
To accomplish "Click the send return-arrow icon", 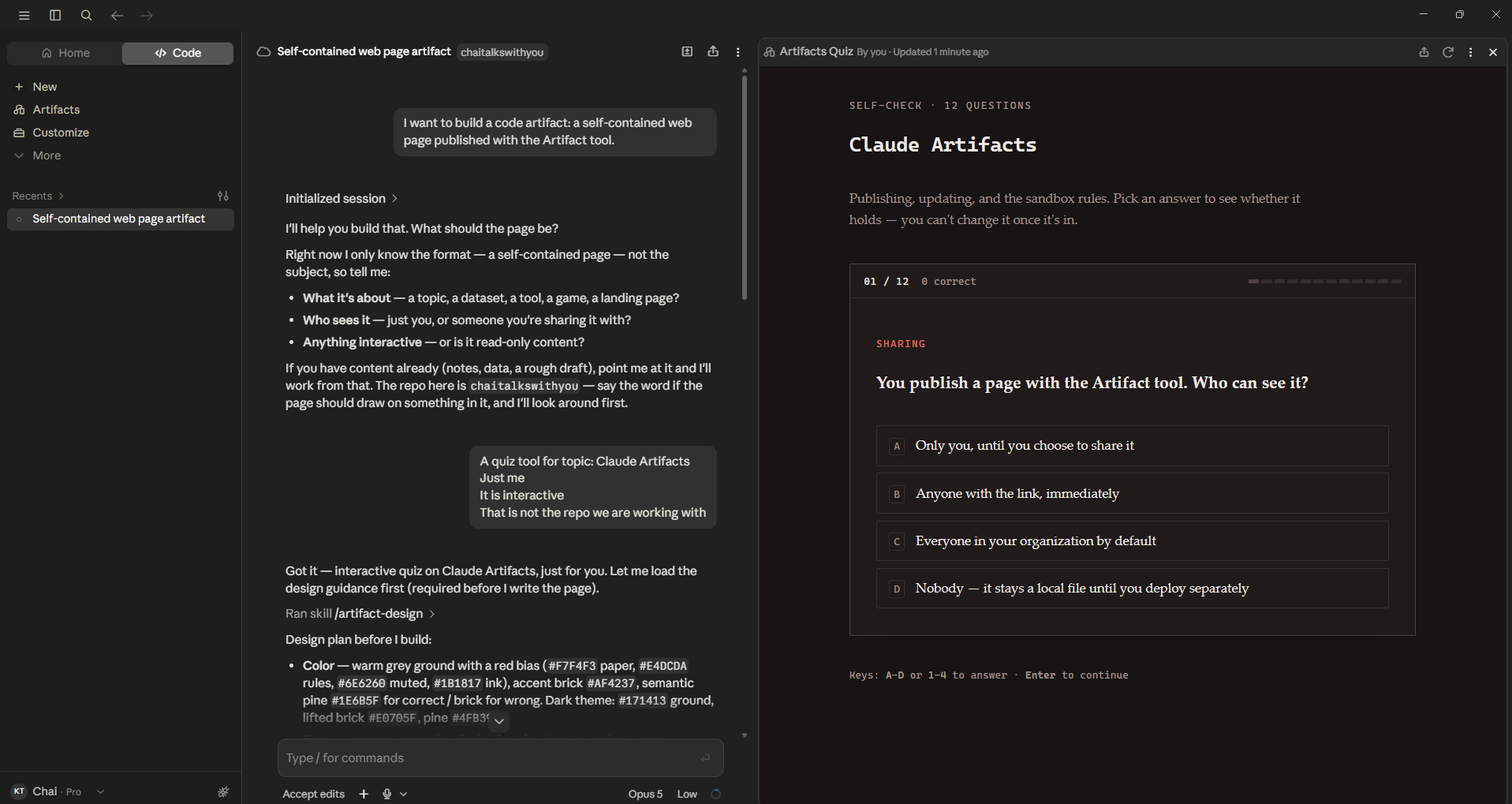I will pyautogui.click(x=705, y=757).
